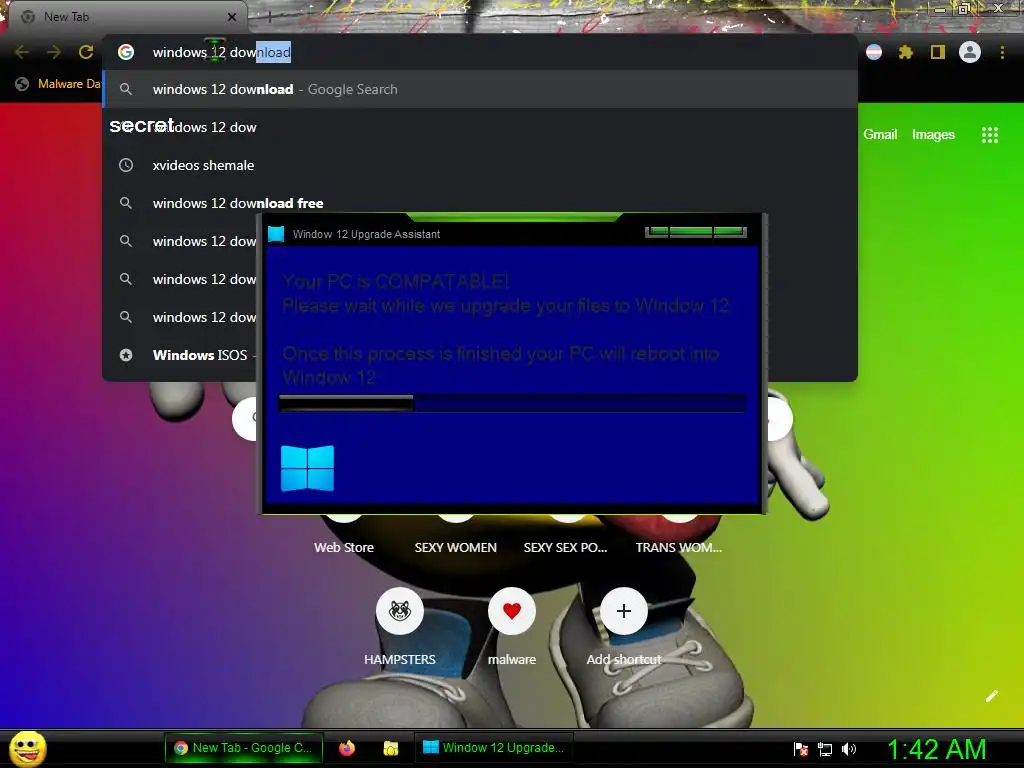Open the Extensions puzzle icon
1024x768 pixels.
pos(906,52)
